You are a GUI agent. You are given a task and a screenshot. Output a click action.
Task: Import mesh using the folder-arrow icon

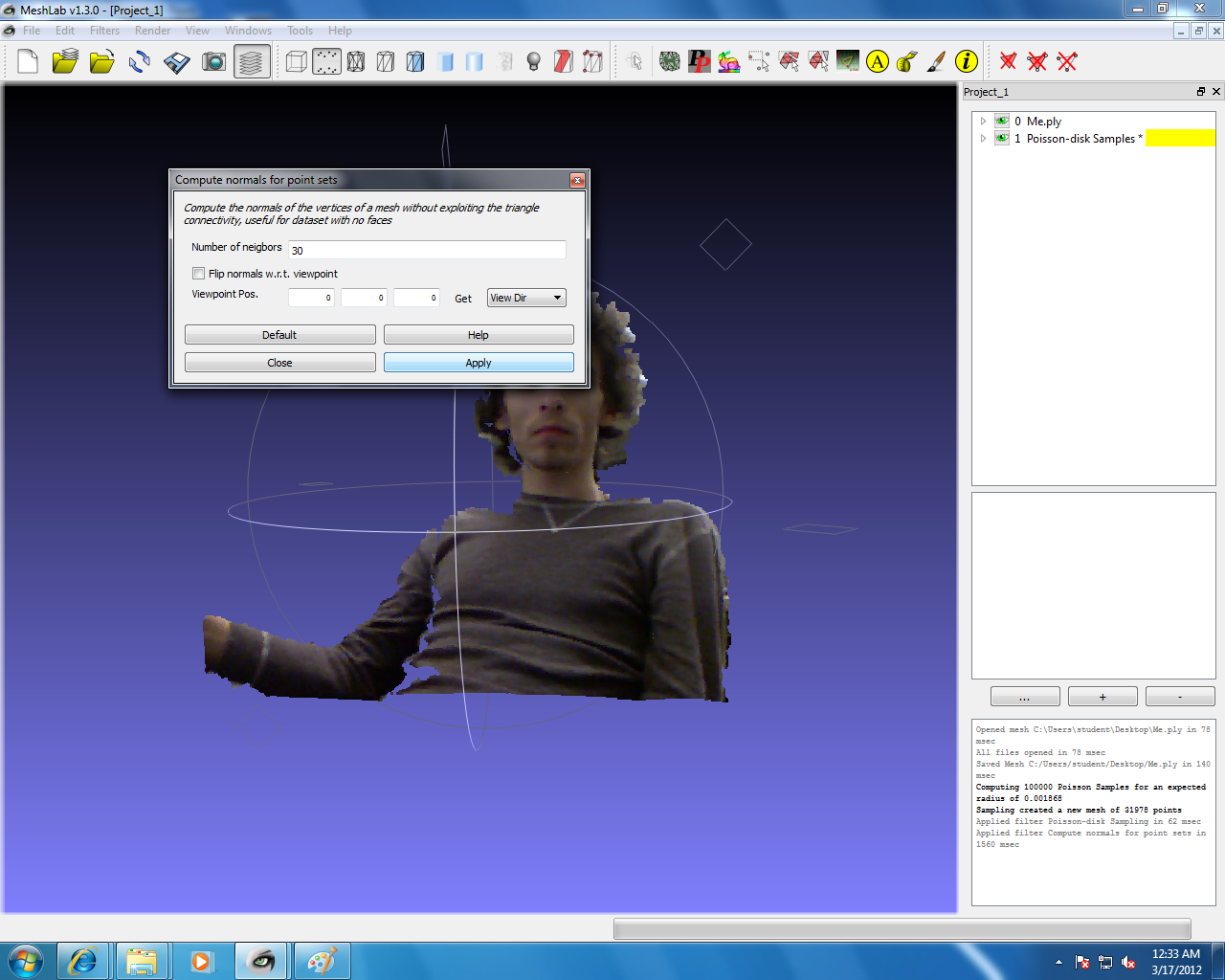pyautogui.click(x=101, y=62)
